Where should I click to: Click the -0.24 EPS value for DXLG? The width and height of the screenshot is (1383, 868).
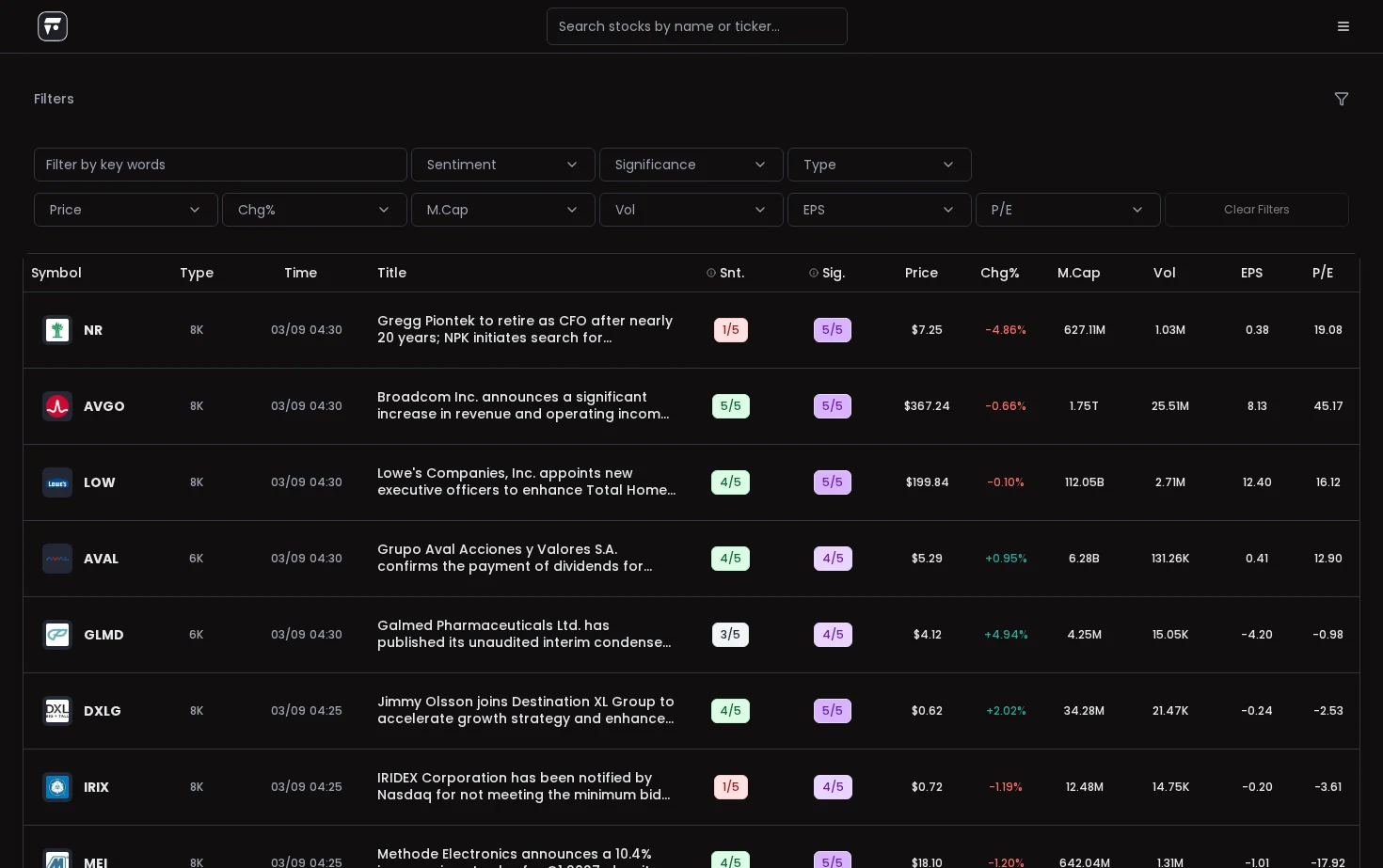point(1257,711)
